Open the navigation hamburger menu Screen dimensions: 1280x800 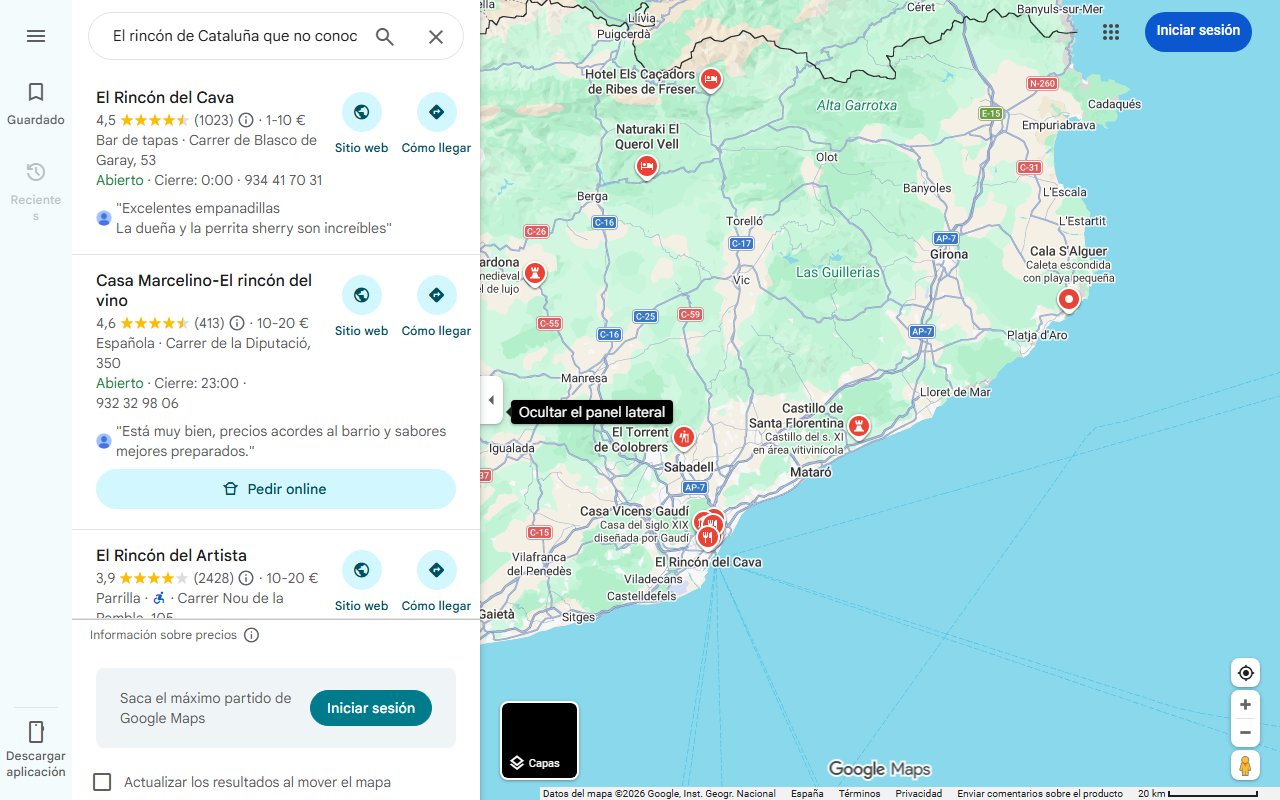36,36
